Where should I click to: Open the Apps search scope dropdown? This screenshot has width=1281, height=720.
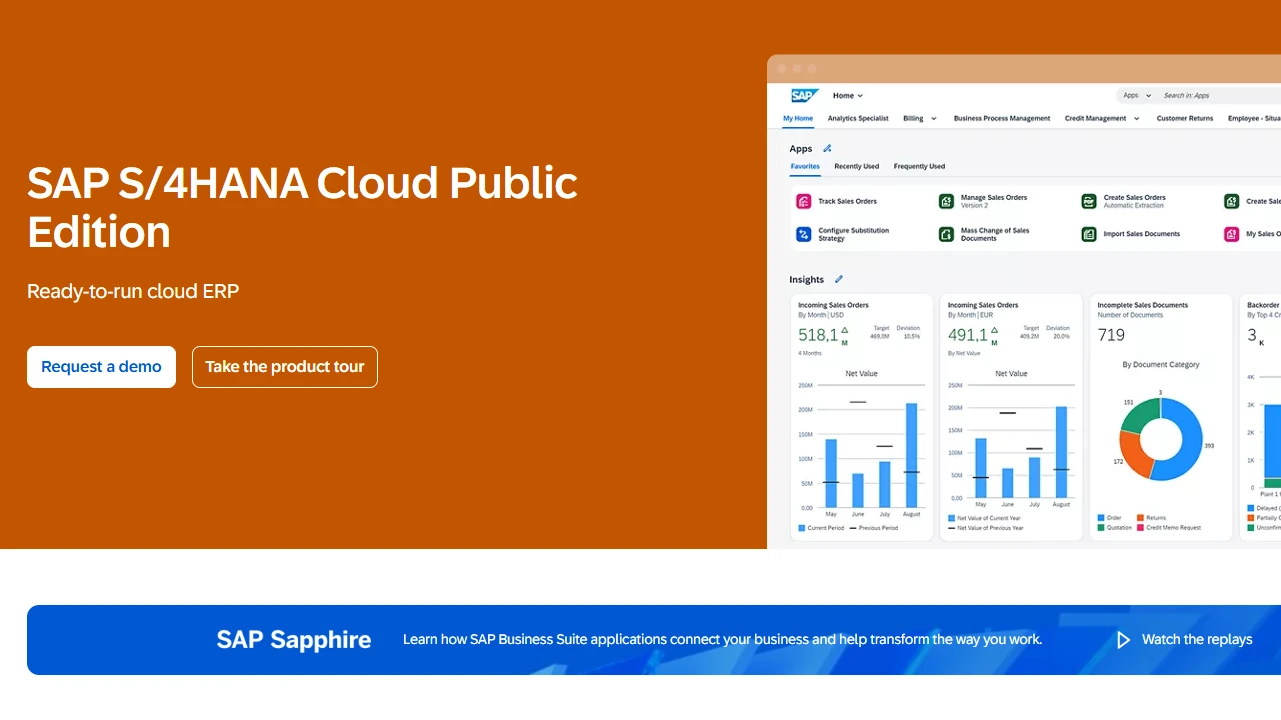click(1135, 96)
